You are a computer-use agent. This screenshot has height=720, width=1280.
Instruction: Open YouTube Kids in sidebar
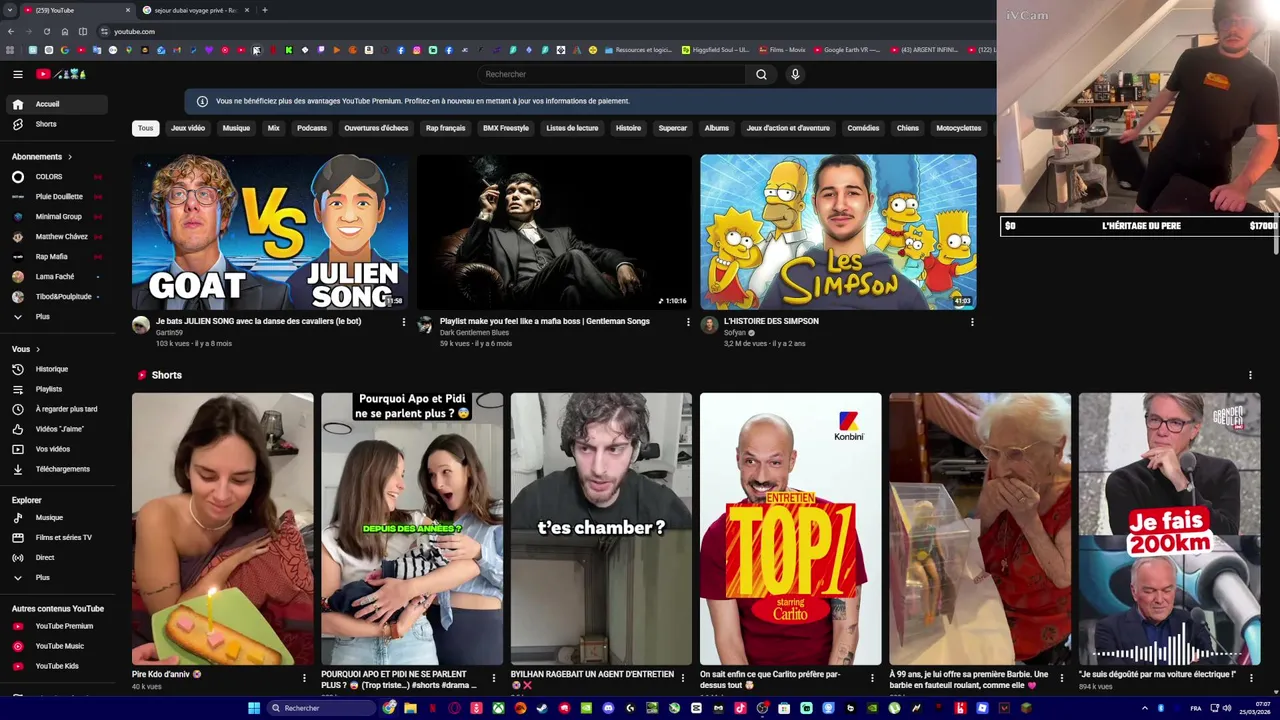tap(58, 666)
